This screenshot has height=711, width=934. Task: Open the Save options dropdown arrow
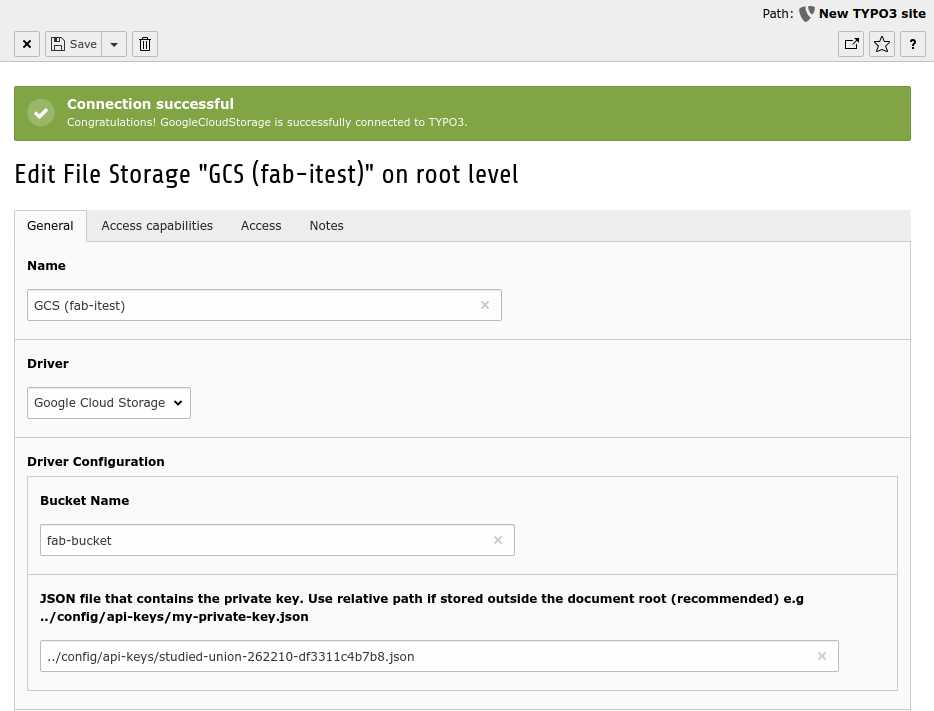click(x=114, y=44)
